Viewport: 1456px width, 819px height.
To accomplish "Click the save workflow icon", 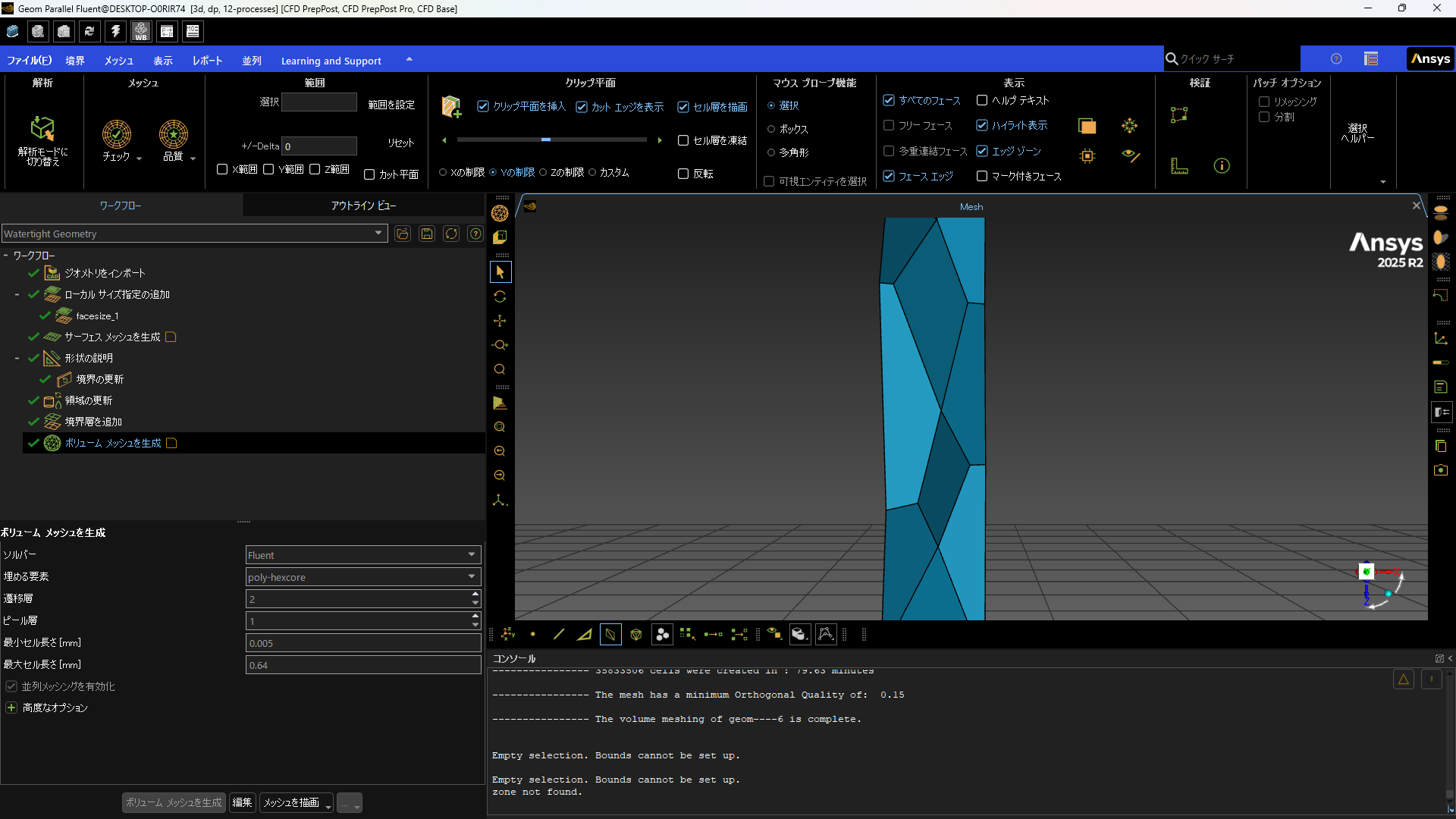I will pos(427,234).
